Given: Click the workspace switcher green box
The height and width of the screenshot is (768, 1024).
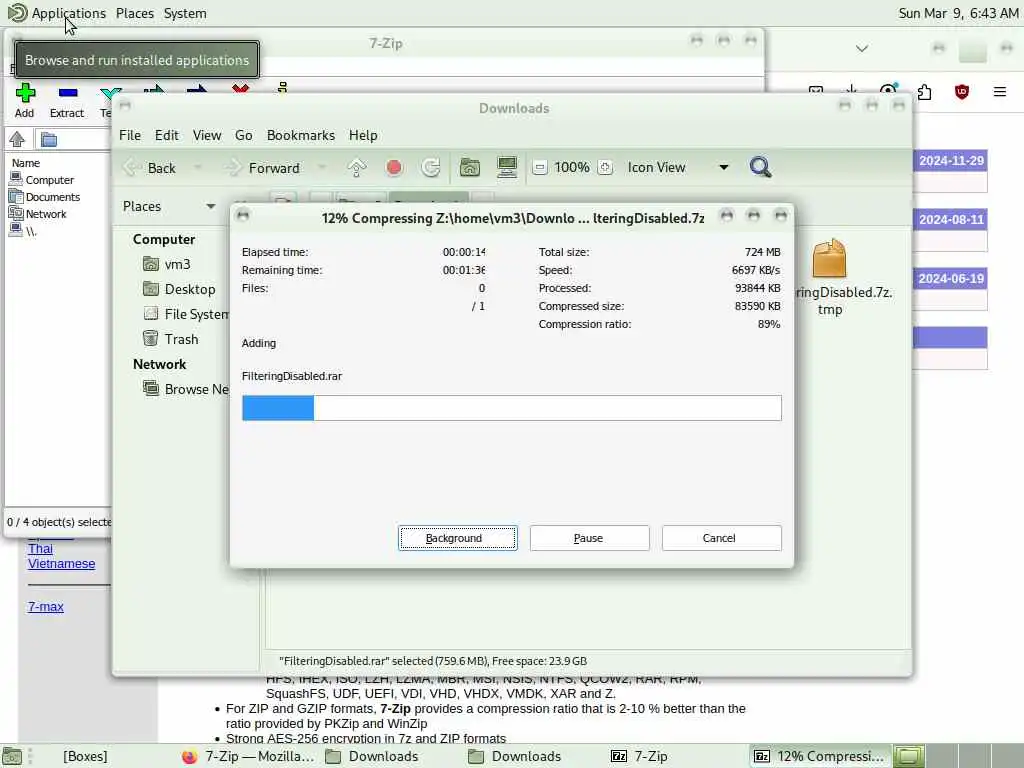Looking at the screenshot, I should pyautogui.click(x=908, y=756).
